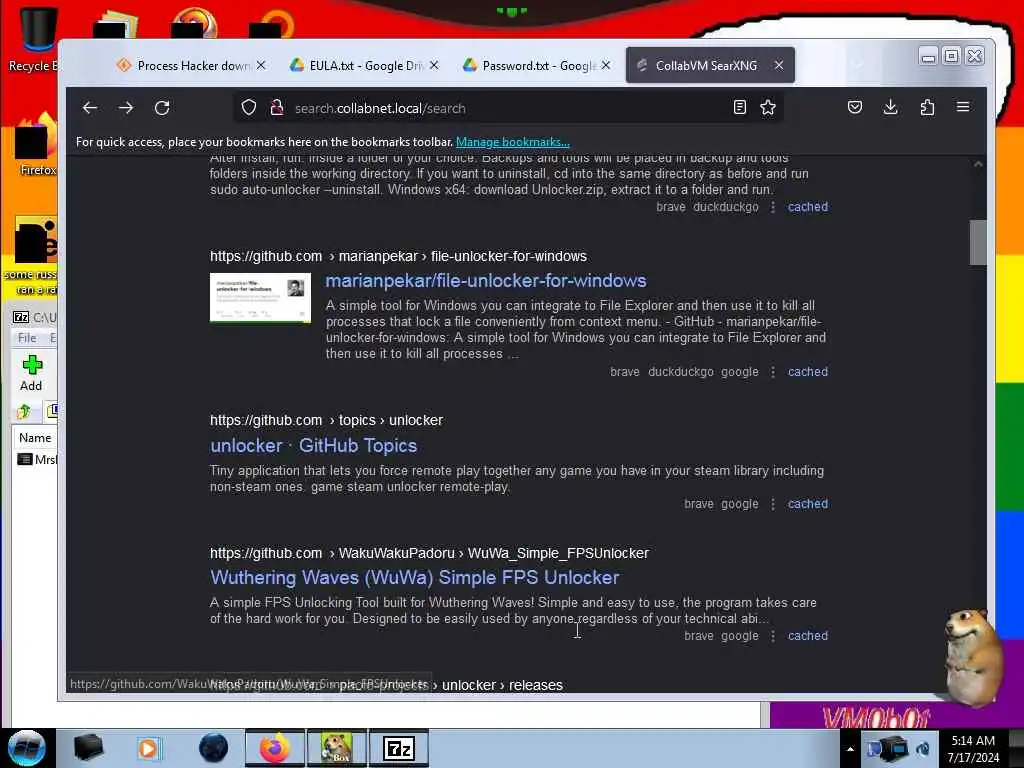Open the list all tabs dropdown

(859, 65)
